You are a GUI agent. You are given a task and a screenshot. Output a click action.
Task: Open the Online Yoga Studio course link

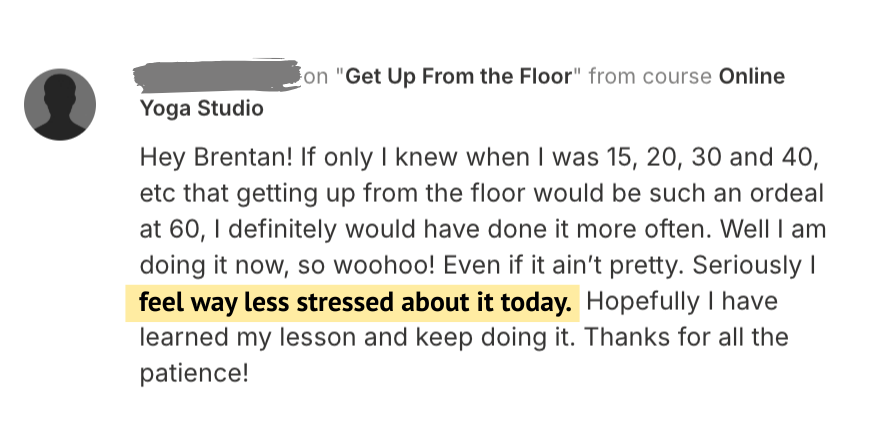click(751, 77)
